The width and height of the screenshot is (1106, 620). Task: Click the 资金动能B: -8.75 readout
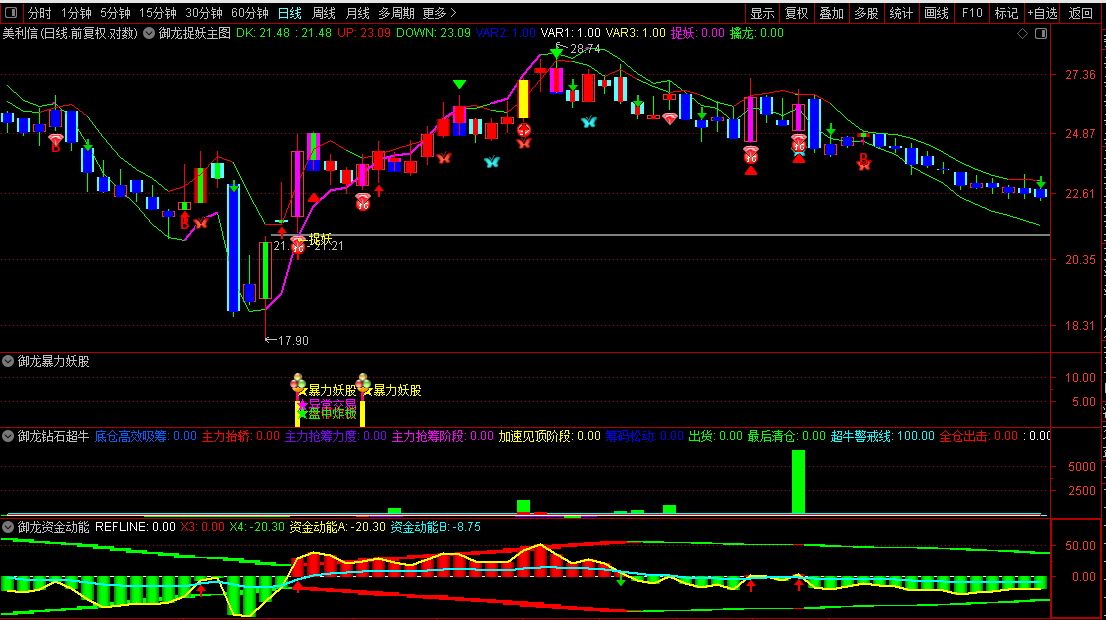click(x=435, y=527)
